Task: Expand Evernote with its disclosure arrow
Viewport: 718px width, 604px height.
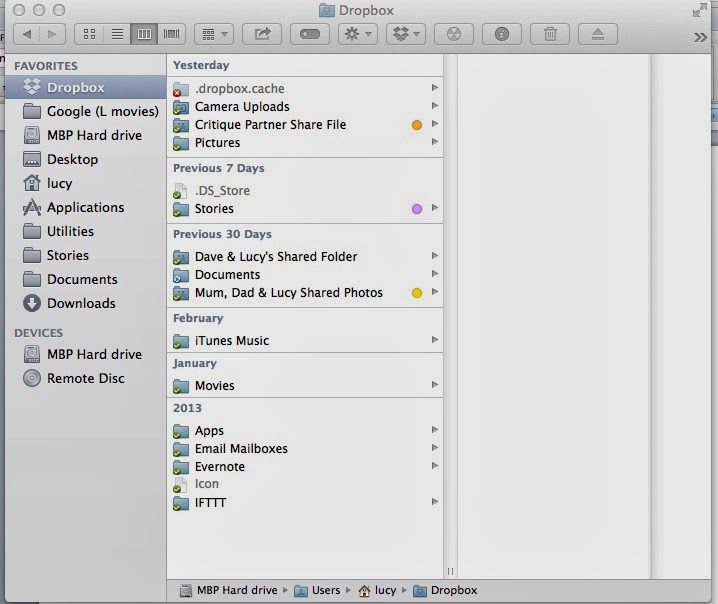Action: (x=435, y=466)
